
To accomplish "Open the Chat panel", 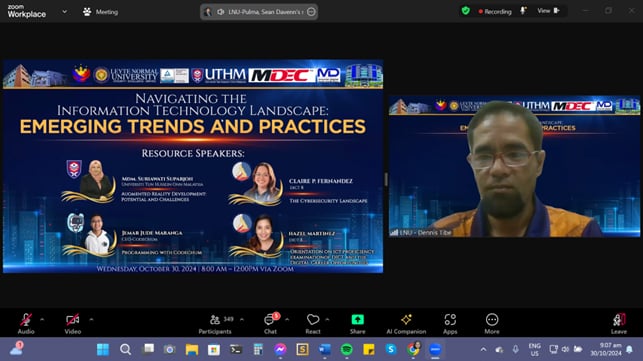I will coord(271,323).
